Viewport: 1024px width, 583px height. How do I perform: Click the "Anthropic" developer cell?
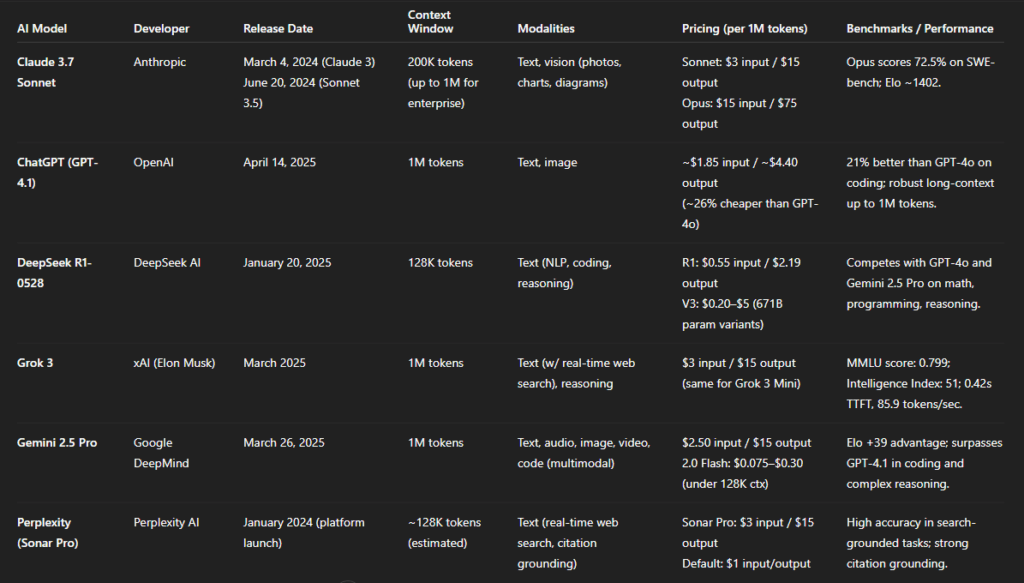[160, 62]
